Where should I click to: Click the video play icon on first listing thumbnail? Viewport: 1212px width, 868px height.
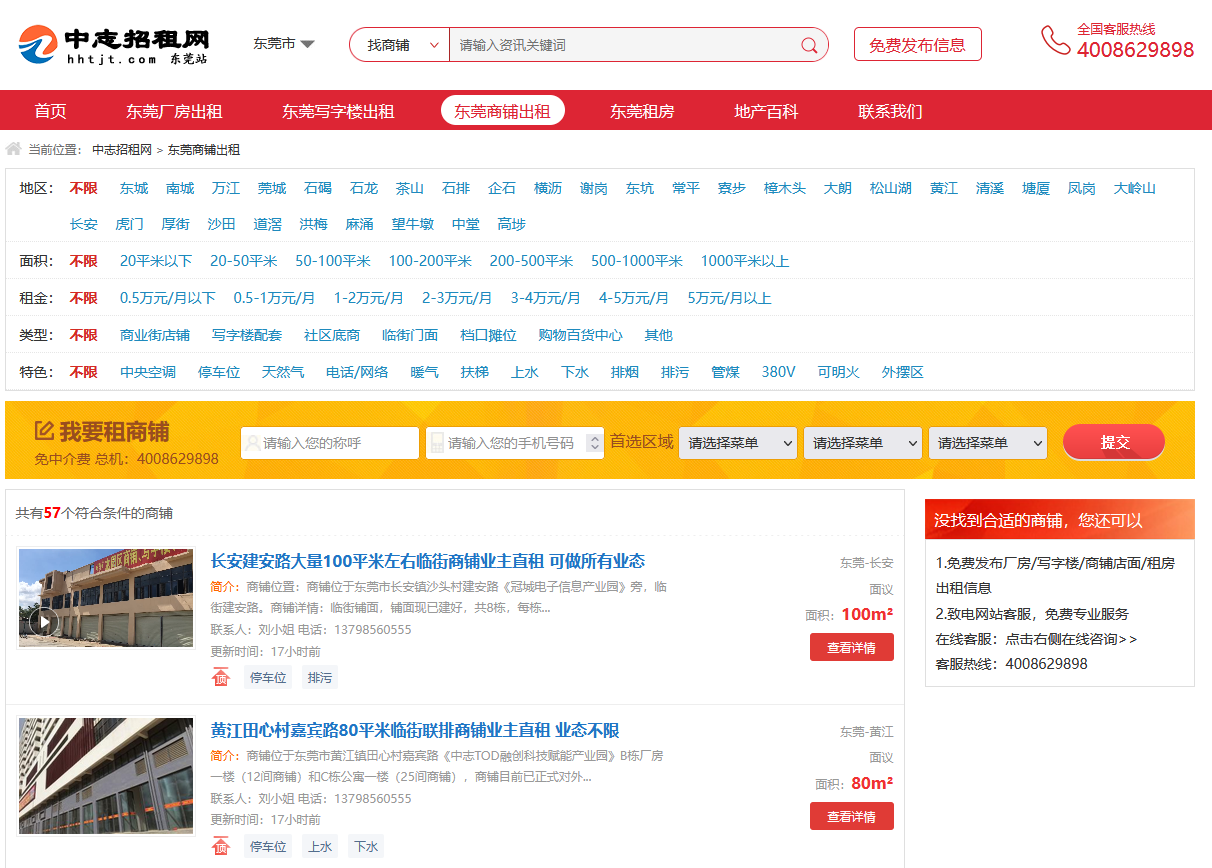pyautogui.click(x=46, y=621)
